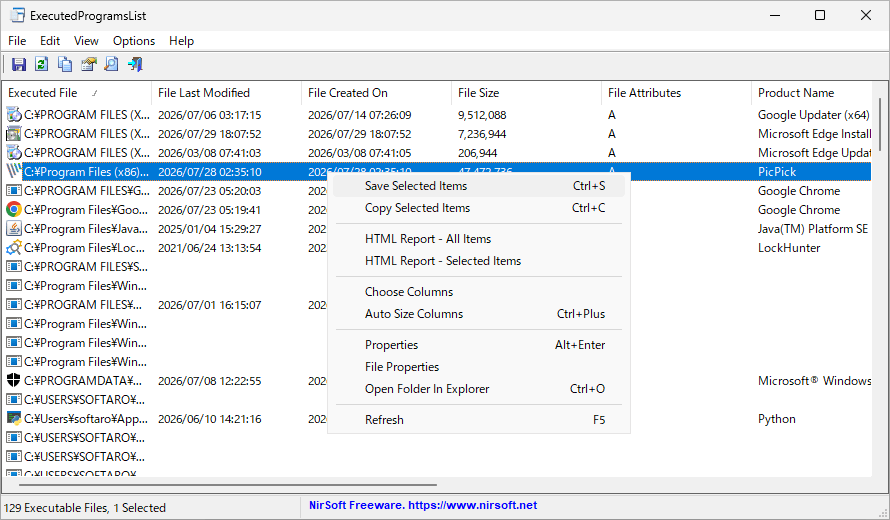890x520 pixels.
Task: Click the Save floppy disk toolbar icon
Action: click(x=19, y=64)
